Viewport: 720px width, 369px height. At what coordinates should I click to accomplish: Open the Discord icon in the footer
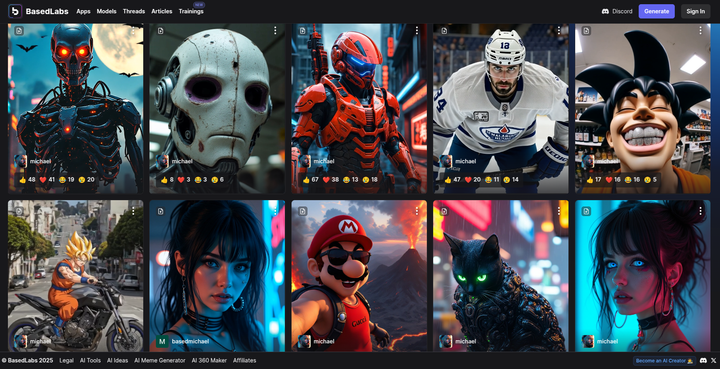point(703,361)
